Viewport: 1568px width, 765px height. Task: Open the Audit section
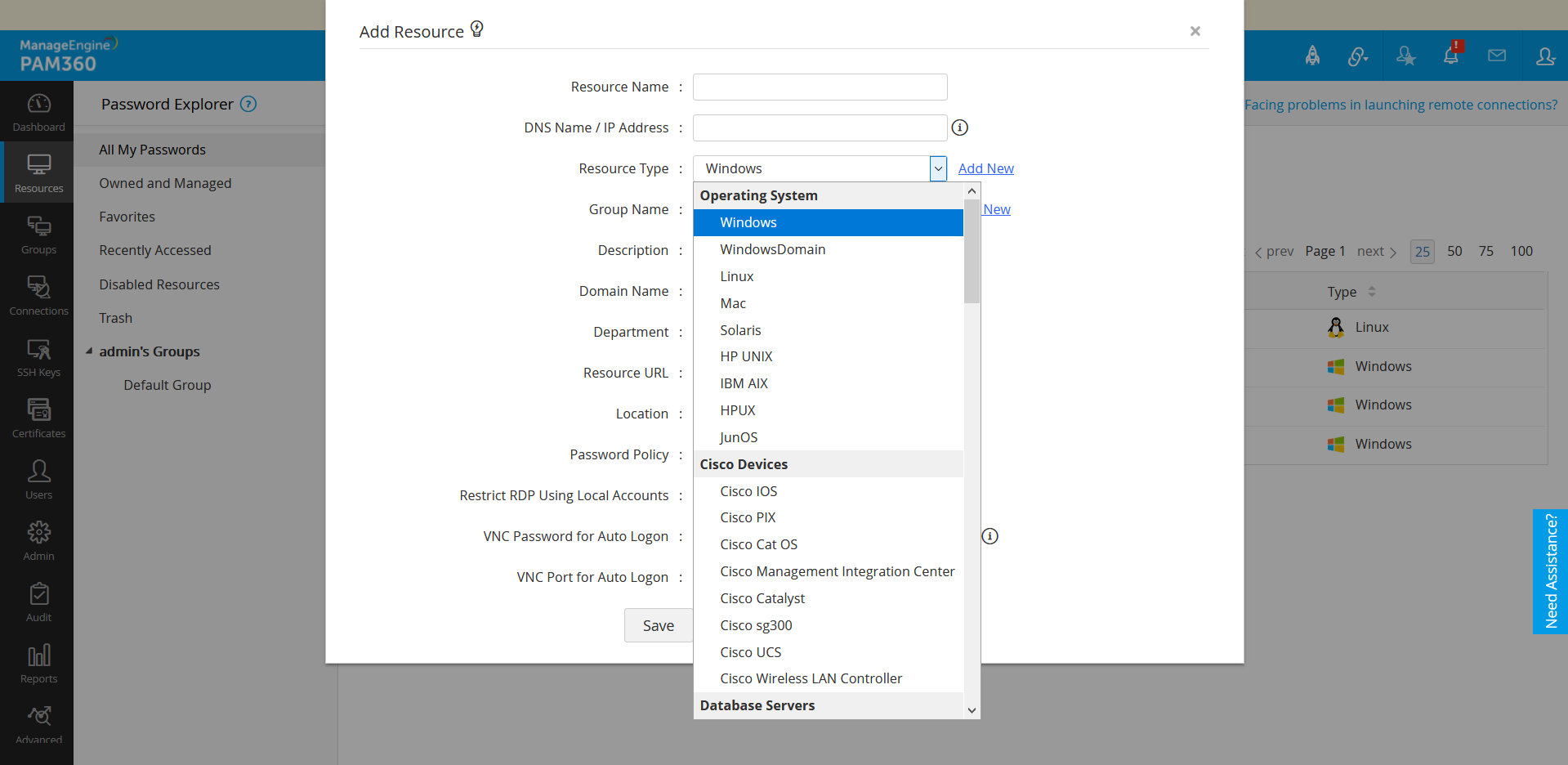[x=38, y=602]
